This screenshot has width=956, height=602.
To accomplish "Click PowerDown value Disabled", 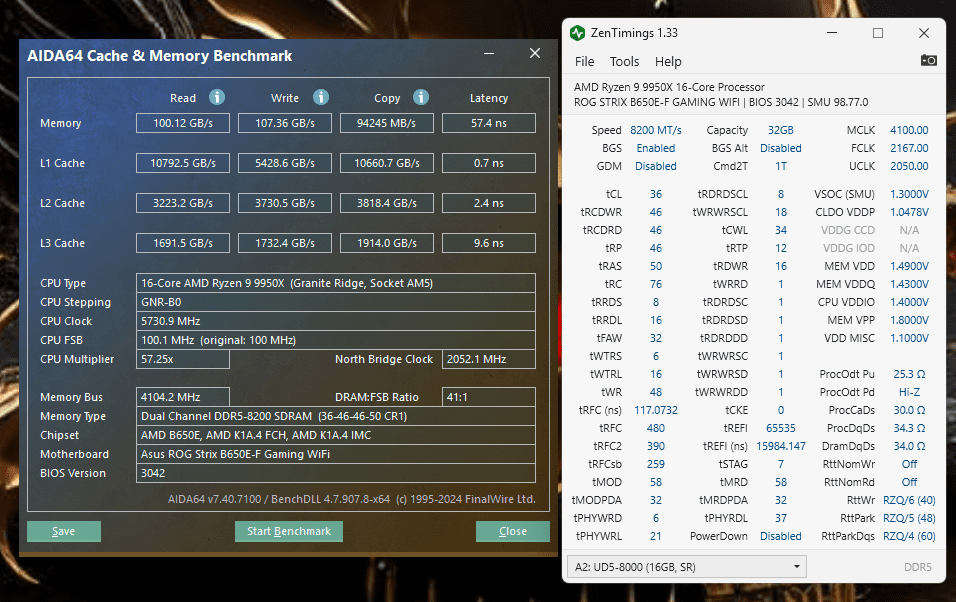I will 781,536.
